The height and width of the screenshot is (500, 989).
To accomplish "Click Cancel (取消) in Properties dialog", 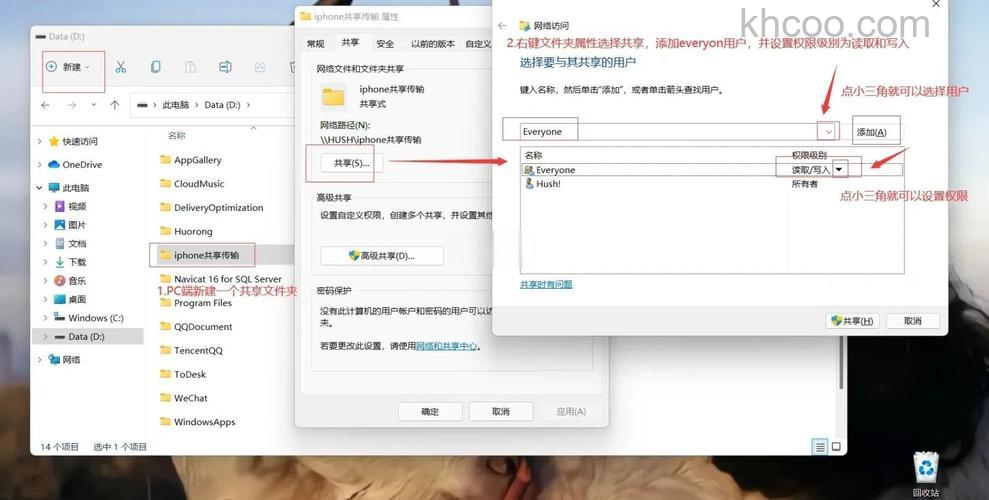I will (501, 412).
